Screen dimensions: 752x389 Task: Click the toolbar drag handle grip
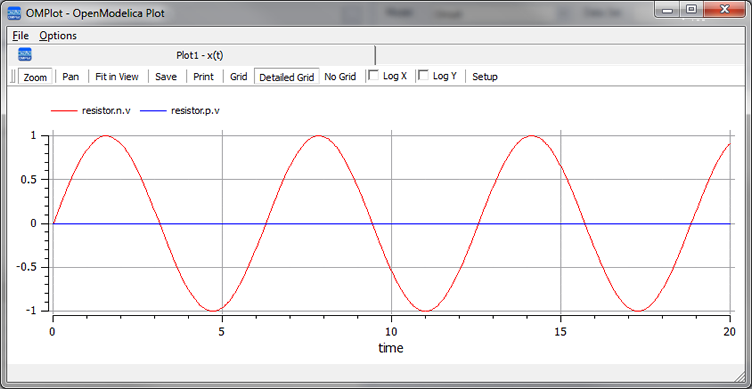click(x=13, y=77)
